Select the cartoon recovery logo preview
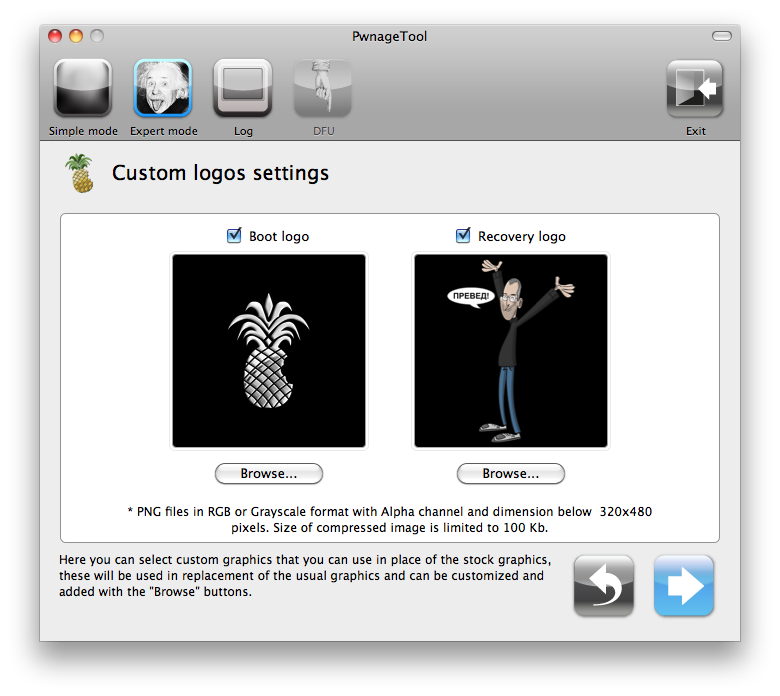 (x=511, y=351)
